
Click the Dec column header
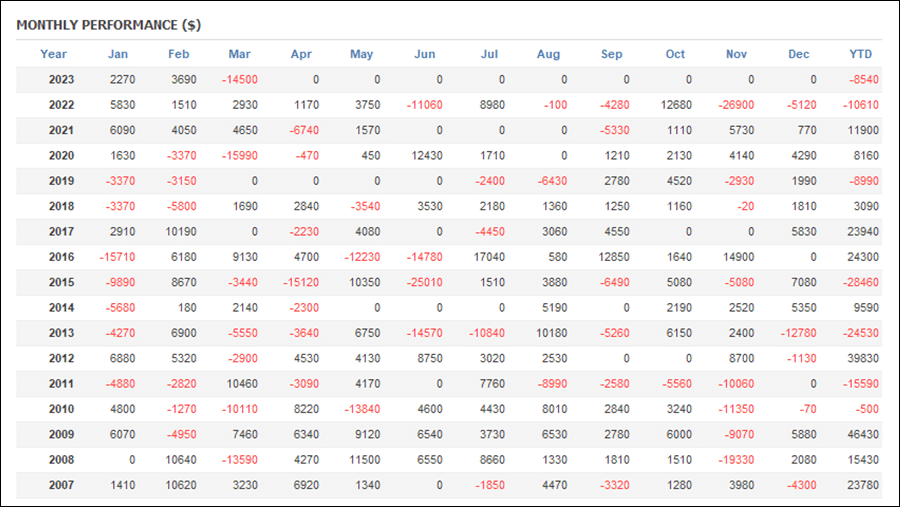tap(798, 54)
